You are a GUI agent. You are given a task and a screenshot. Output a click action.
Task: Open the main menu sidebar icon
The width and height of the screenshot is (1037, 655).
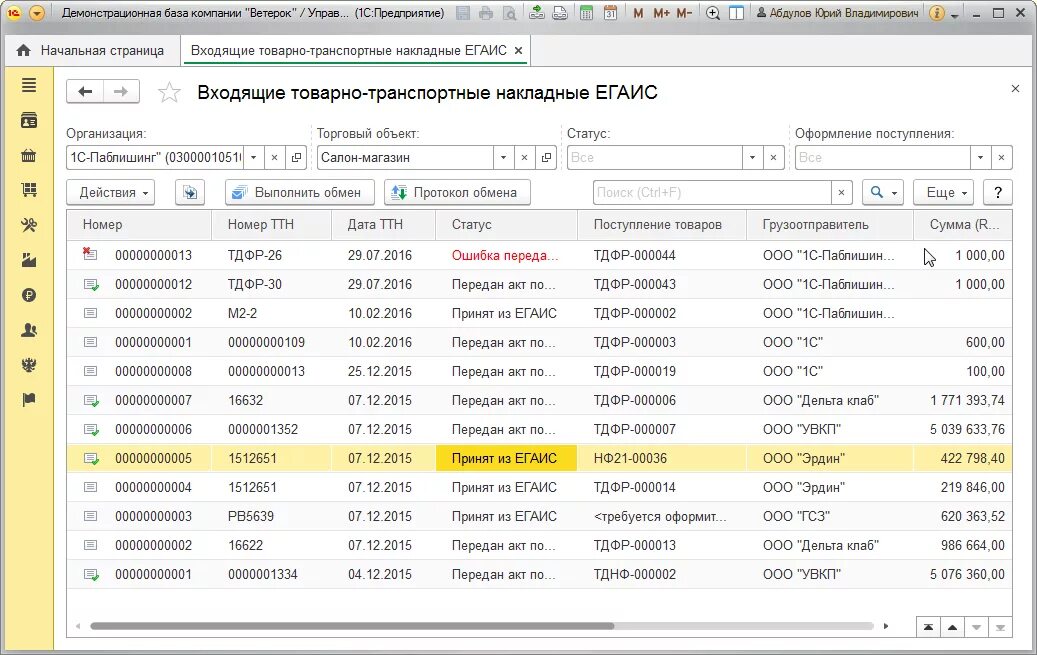point(28,85)
